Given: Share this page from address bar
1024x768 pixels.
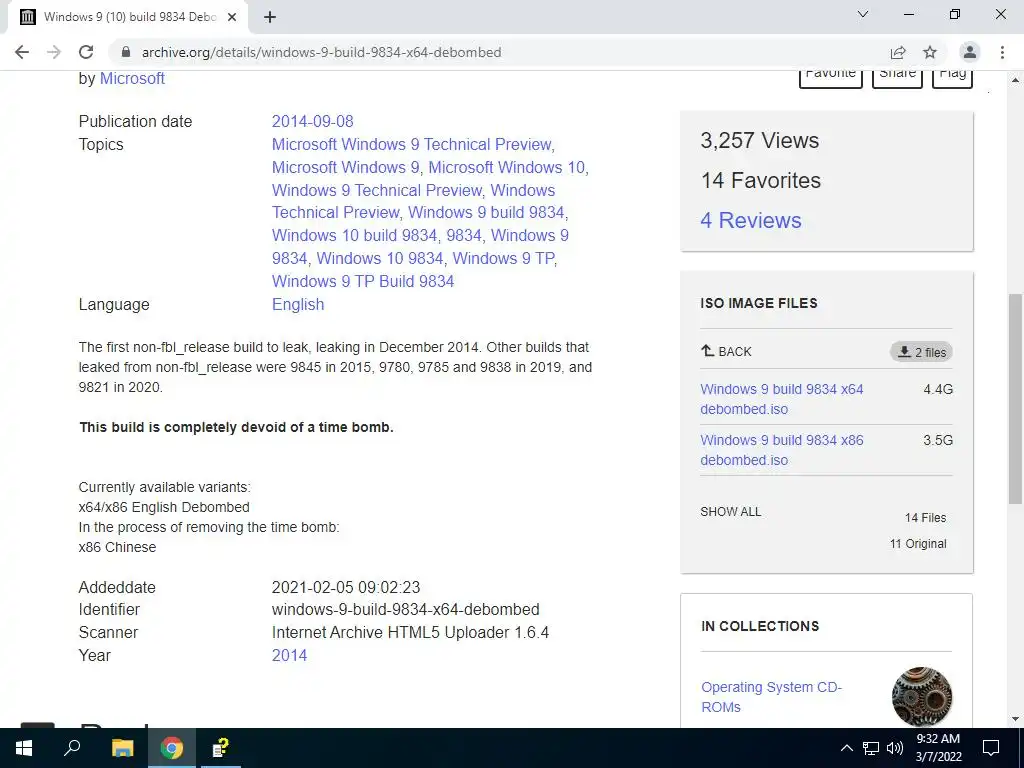Looking at the screenshot, I should [x=898, y=52].
